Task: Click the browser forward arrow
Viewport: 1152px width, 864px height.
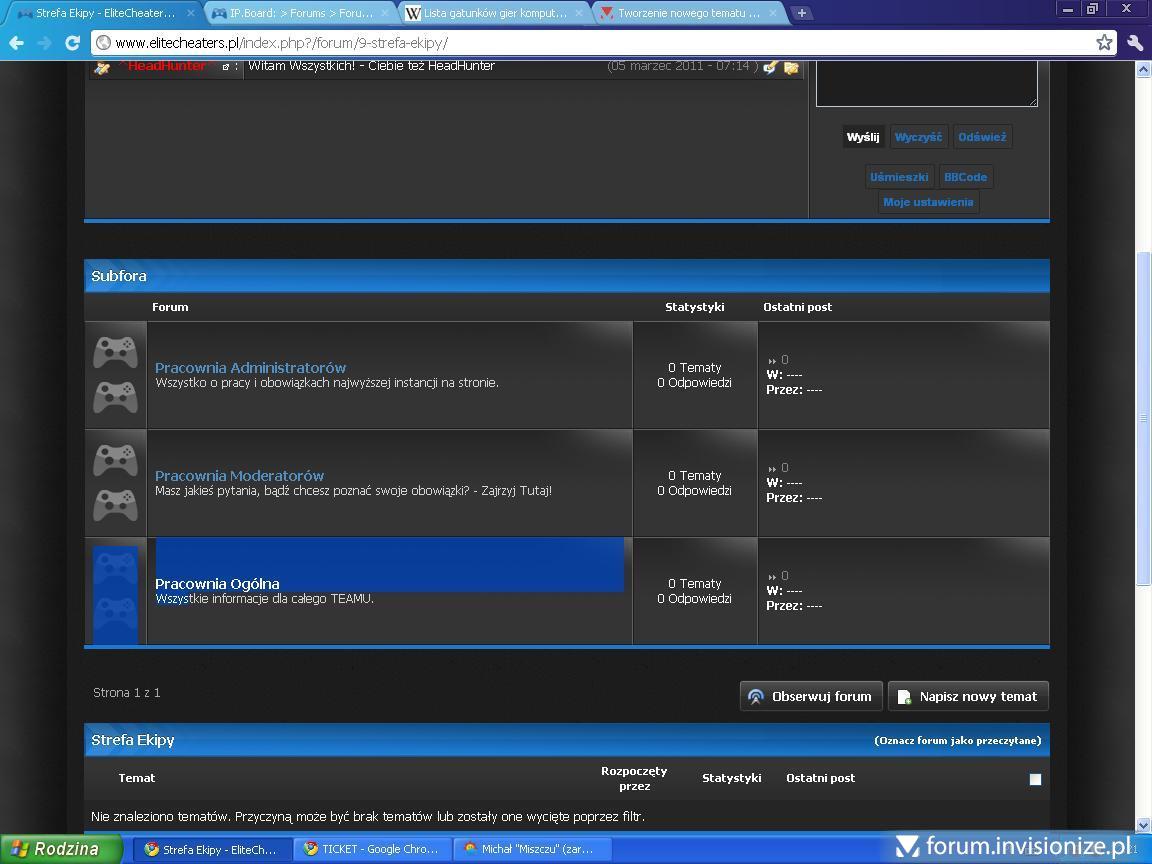Action: pyautogui.click(x=44, y=43)
